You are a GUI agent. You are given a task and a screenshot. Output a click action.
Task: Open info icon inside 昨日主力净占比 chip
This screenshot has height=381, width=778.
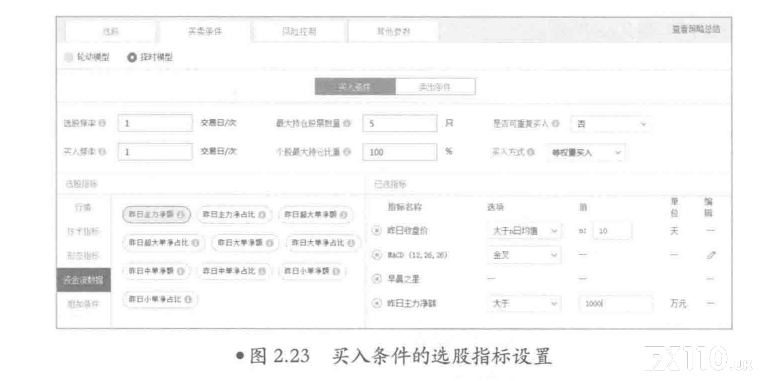point(262,214)
